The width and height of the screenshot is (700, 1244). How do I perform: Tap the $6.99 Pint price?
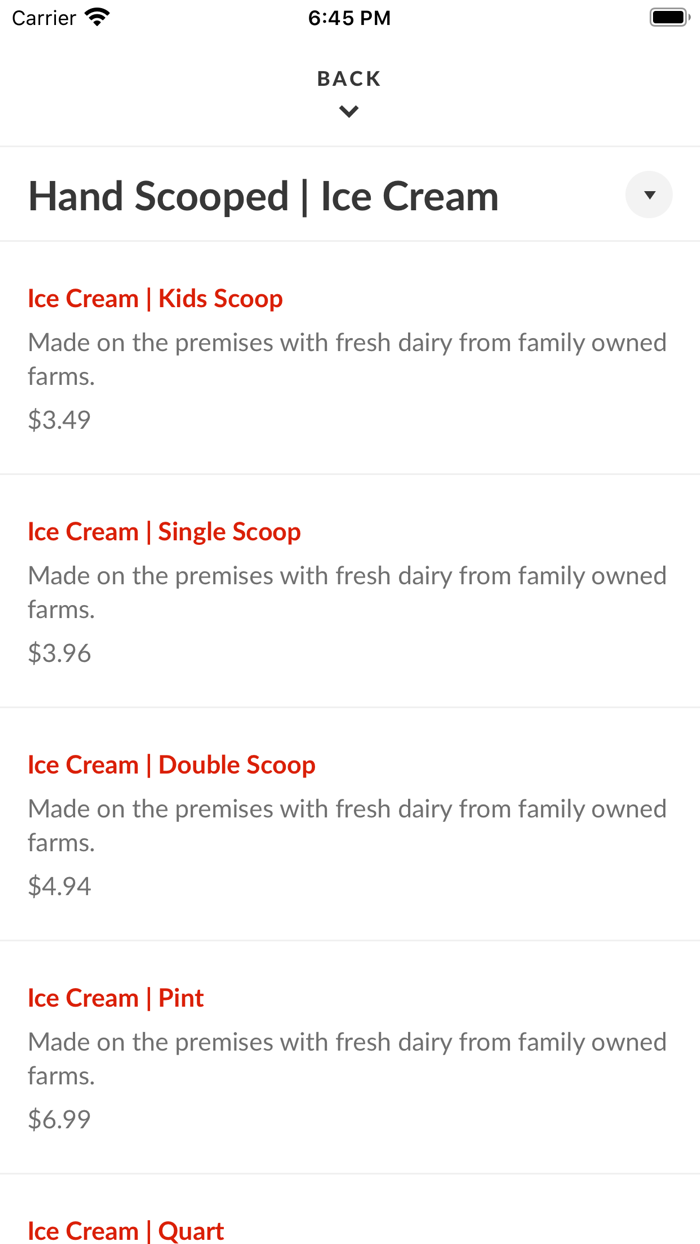click(x=59, y=1118)
